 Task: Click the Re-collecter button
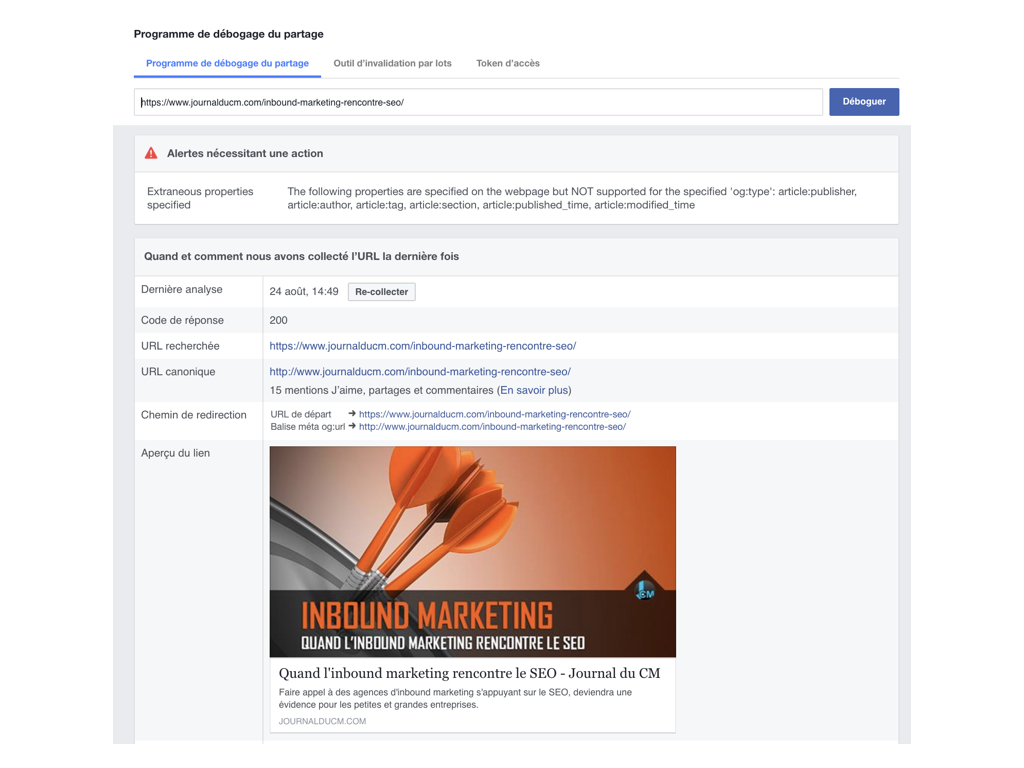point(381,292)
